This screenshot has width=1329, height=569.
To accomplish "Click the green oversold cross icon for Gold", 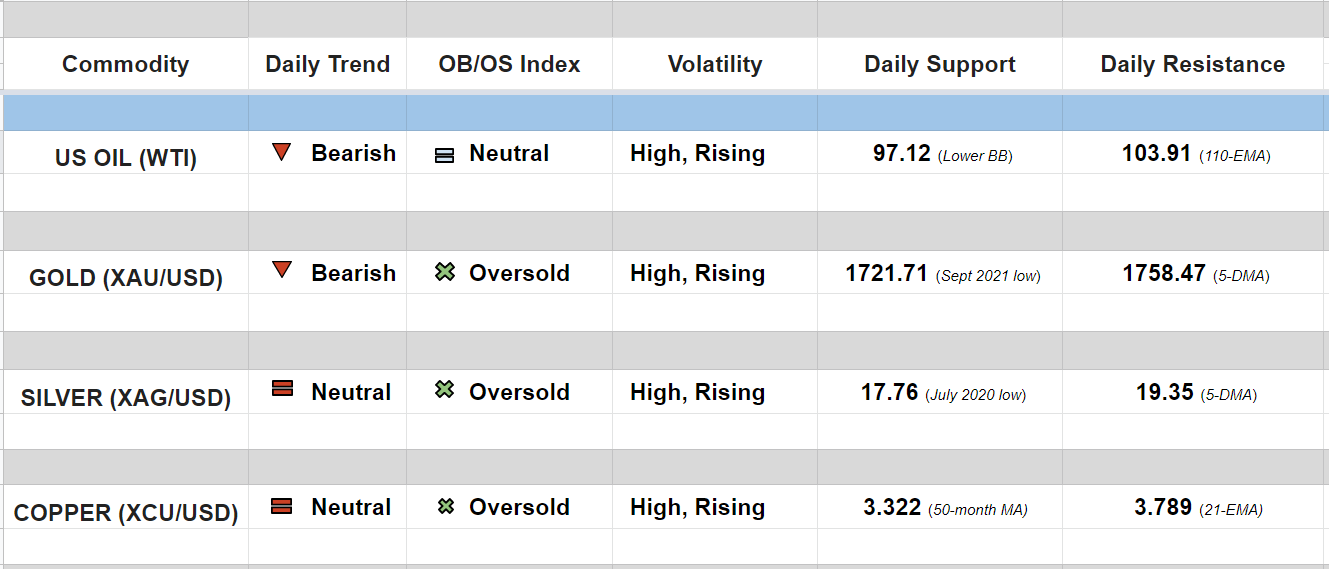I will click(x=445, y=272).
